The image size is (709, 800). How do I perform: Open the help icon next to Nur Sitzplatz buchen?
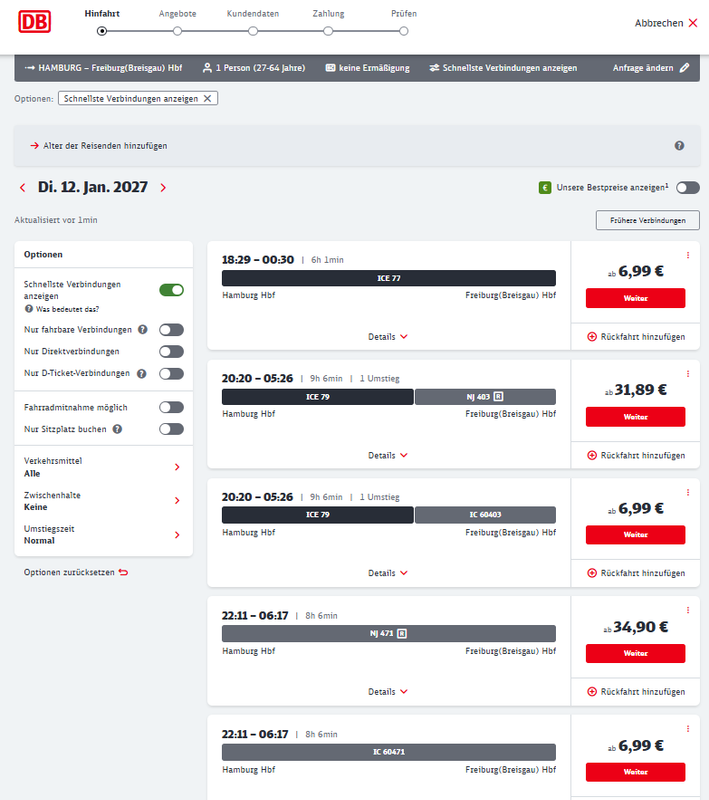coord(117,429)
